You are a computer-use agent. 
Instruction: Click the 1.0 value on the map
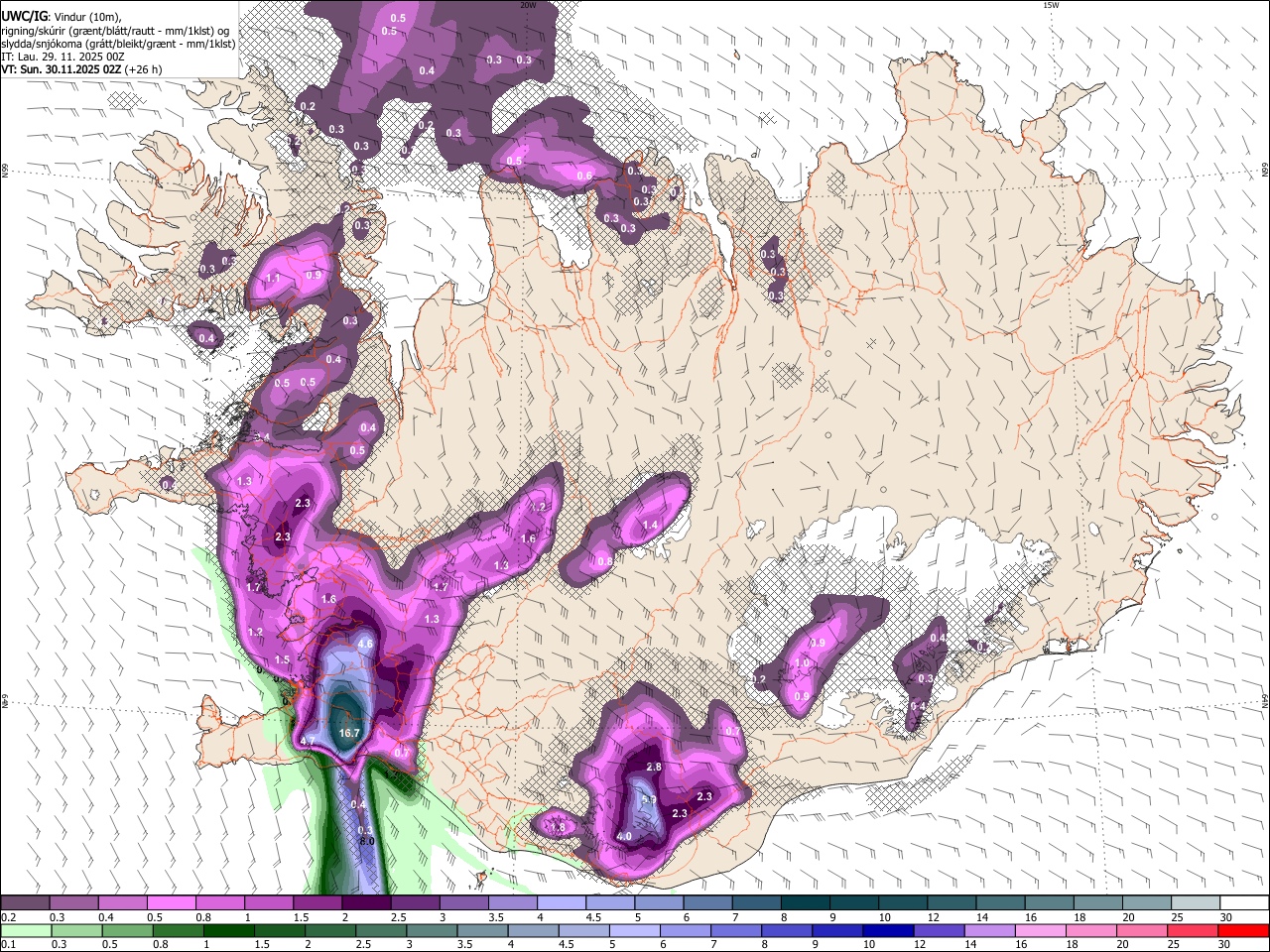(802, 663)
